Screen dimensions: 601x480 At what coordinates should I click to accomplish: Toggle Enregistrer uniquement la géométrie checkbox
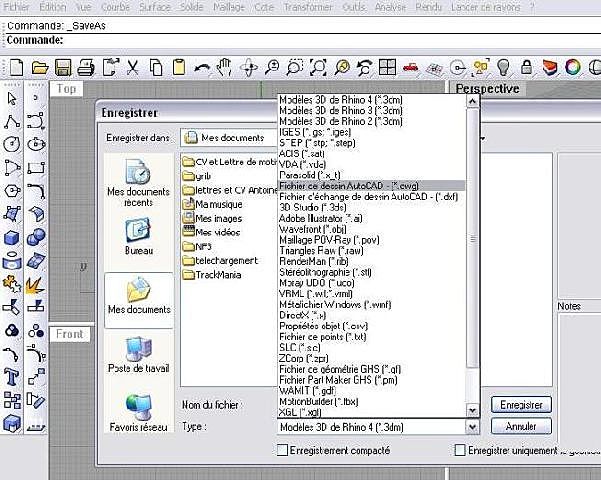click(x=460, y=450)
